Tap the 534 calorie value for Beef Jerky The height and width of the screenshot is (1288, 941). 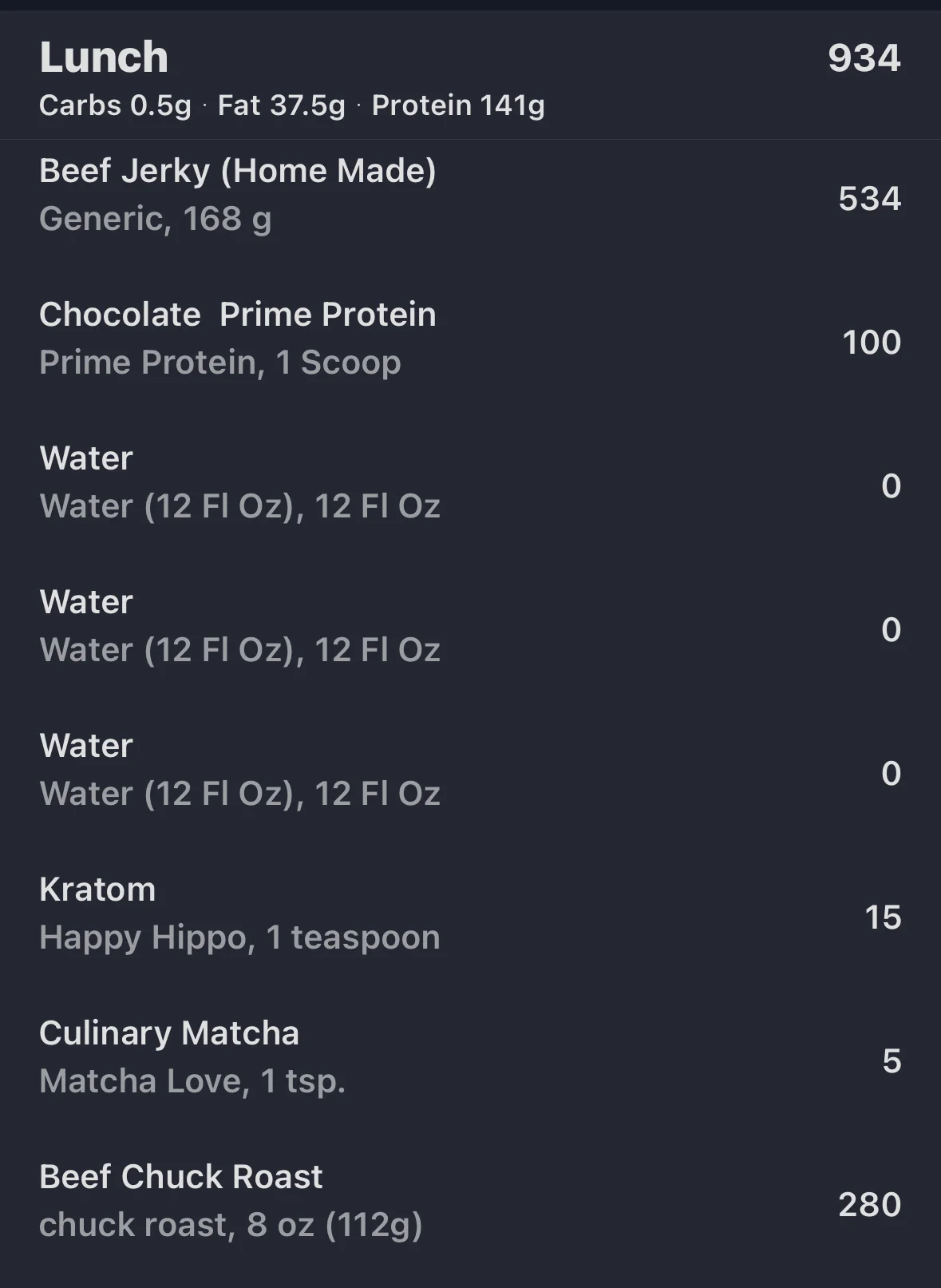[x=870, y=199]
